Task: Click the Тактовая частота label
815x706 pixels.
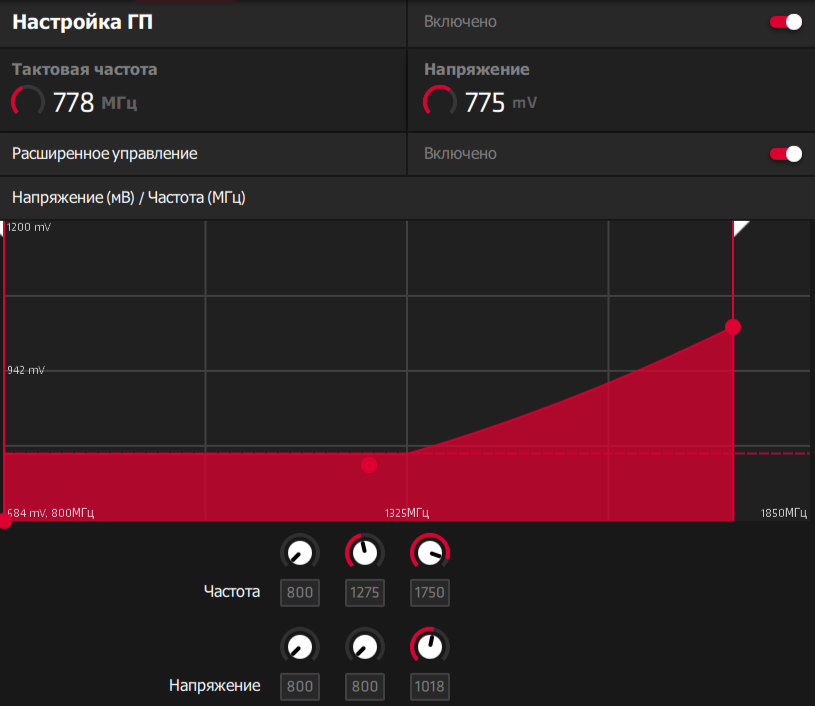Action: [85, 69]
